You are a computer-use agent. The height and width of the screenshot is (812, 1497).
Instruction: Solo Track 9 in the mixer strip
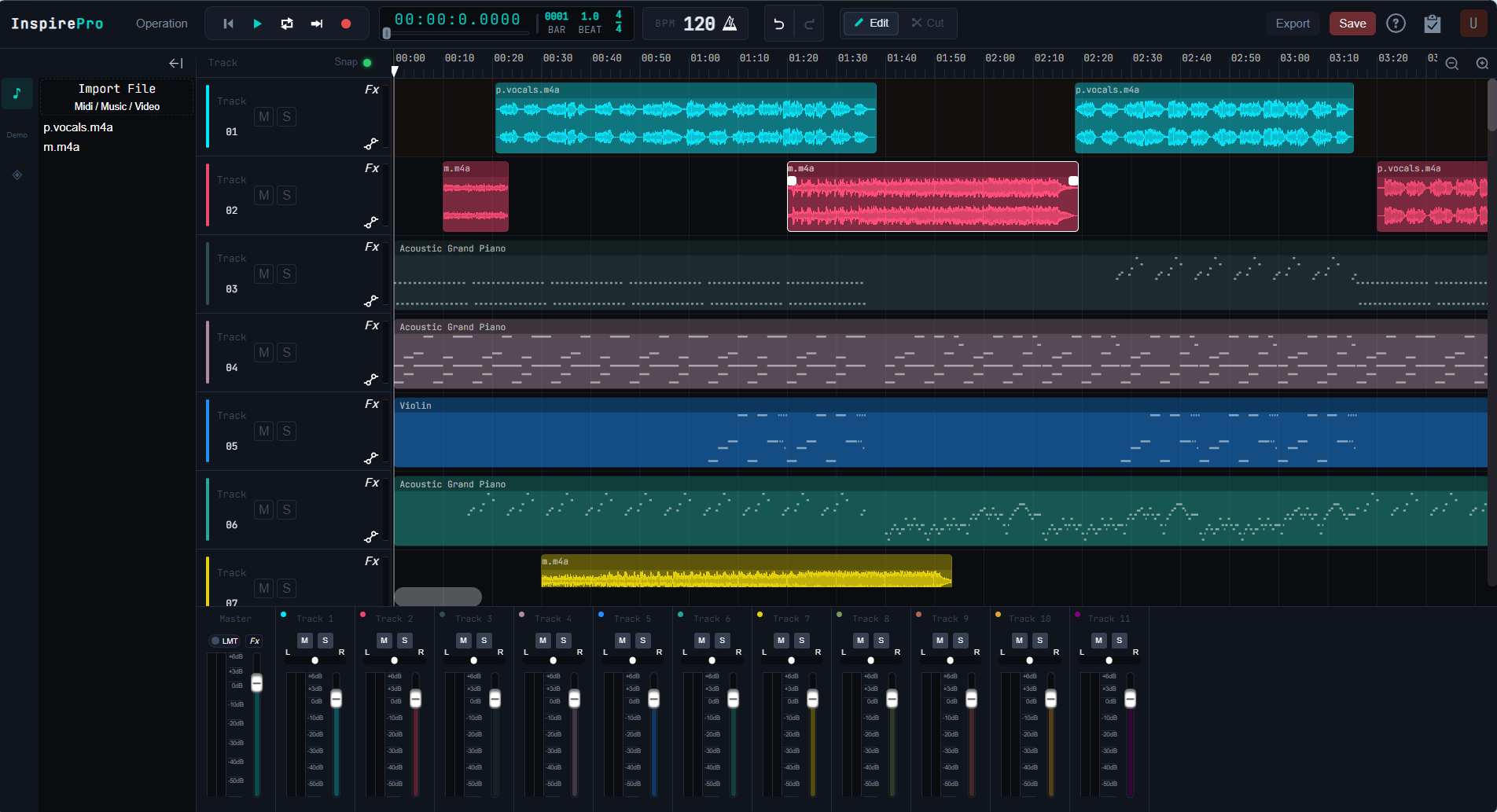click(x=961, y=641)
